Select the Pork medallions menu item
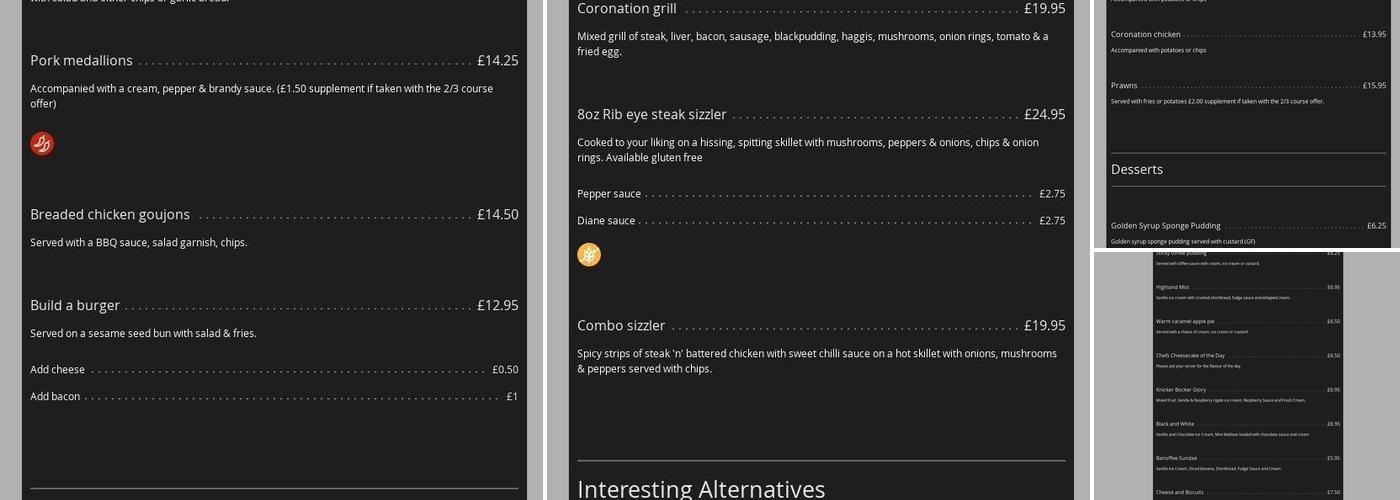1400x500 pixels. coord(81,61)
